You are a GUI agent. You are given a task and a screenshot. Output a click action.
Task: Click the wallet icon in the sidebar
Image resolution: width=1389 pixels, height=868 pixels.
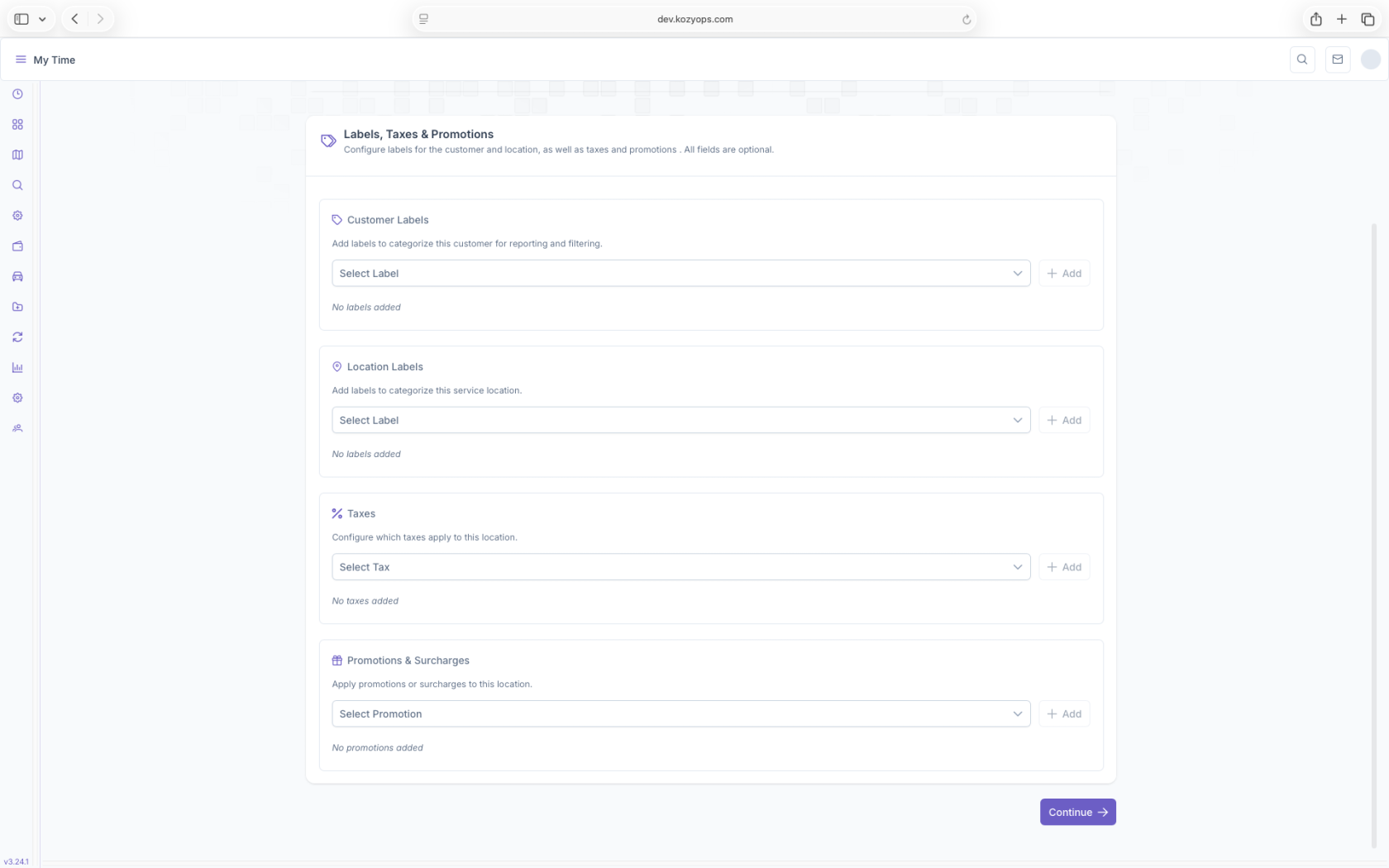pyautogui.click(x=17, y=246)
